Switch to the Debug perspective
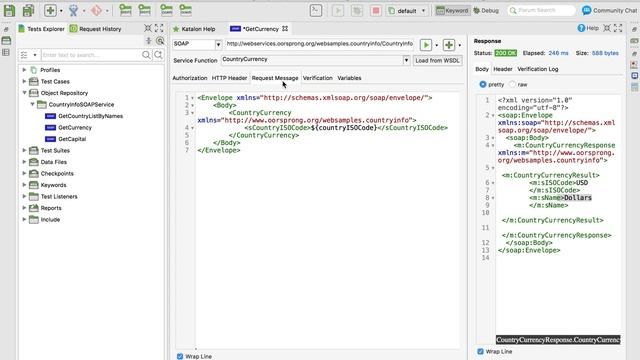This screenshot has width=640, height=360. pyautogui.click(x=486, y=11)
